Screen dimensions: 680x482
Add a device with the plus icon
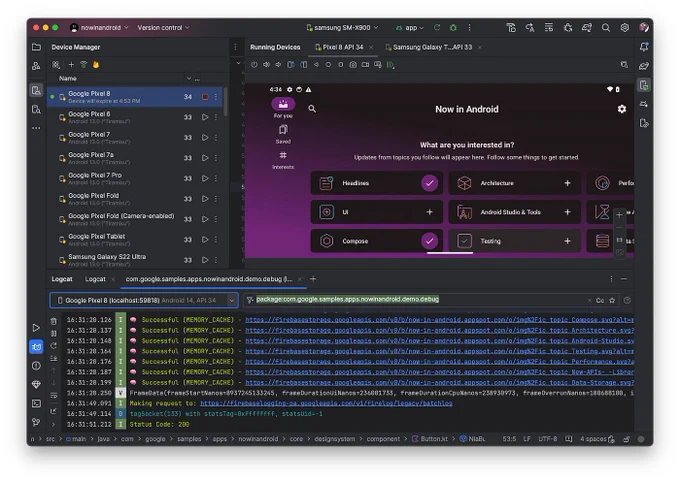pos(71,65)
